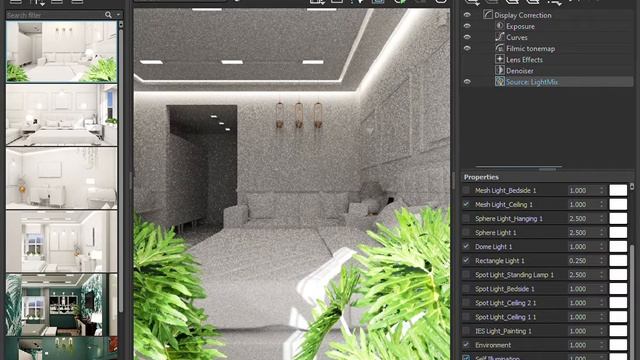Screen dimensions: 640x360
Task: Open the Mesh Light_Bedside 1 color swatch
Action: click(618, 190)
